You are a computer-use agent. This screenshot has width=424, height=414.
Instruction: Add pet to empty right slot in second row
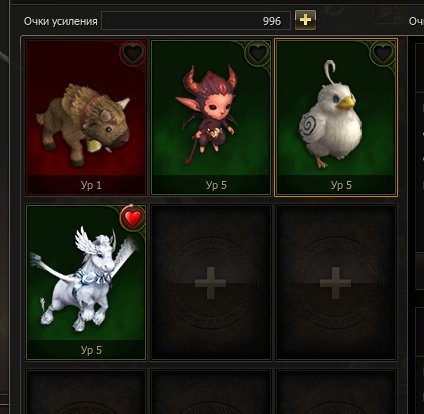point(336,282)
